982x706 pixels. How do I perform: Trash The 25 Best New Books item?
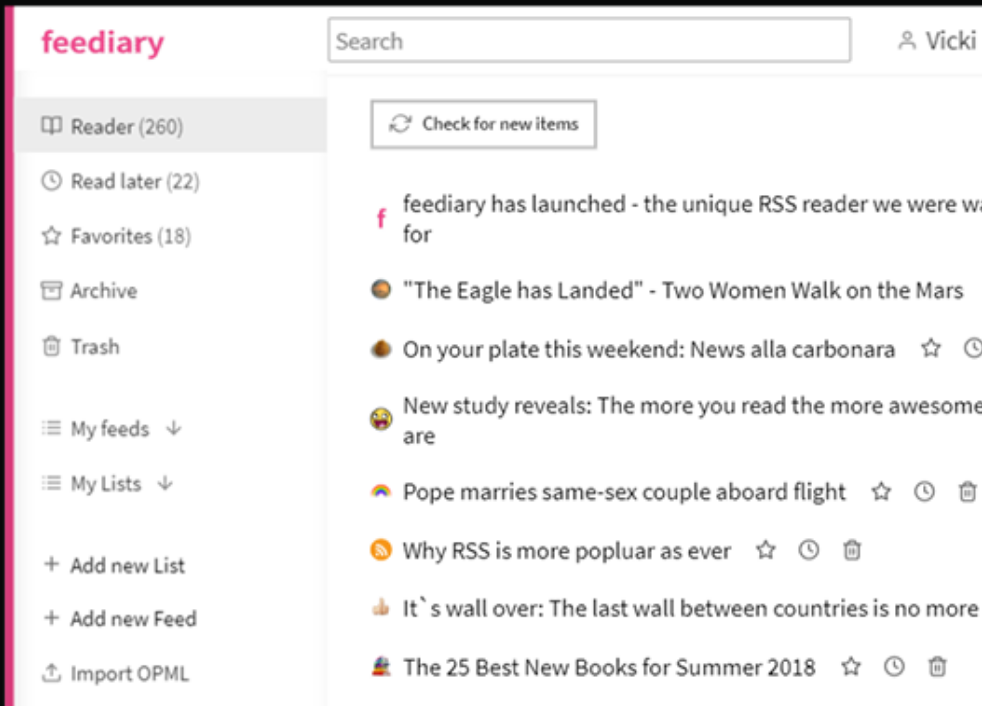[937, 666]
